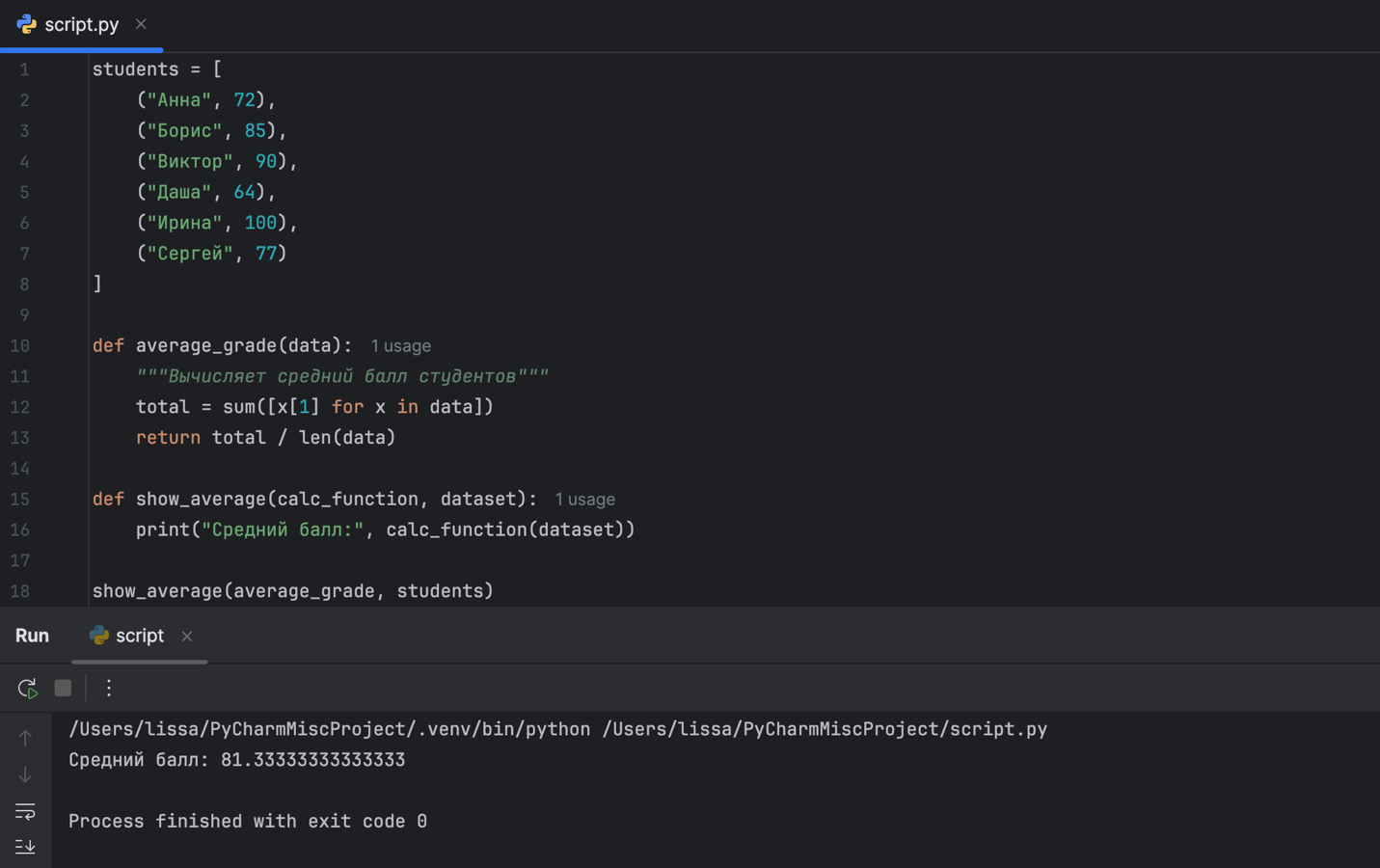Select the script.py editor tab

[x=81, y=24]
